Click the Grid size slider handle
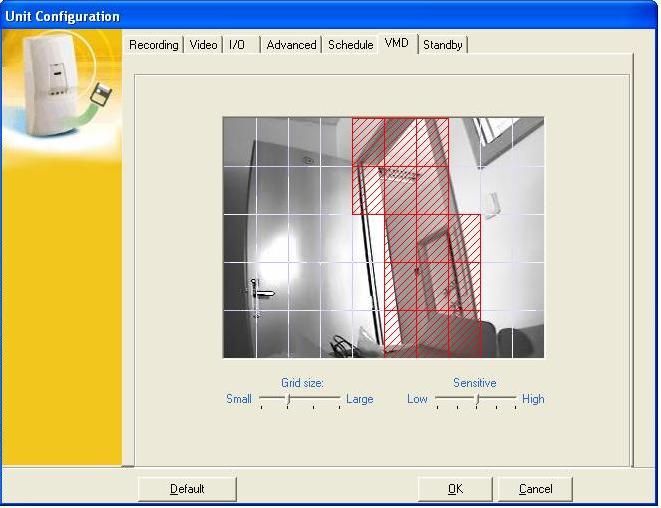The height and width of the screenshot is (508, 661). (287, 399)
